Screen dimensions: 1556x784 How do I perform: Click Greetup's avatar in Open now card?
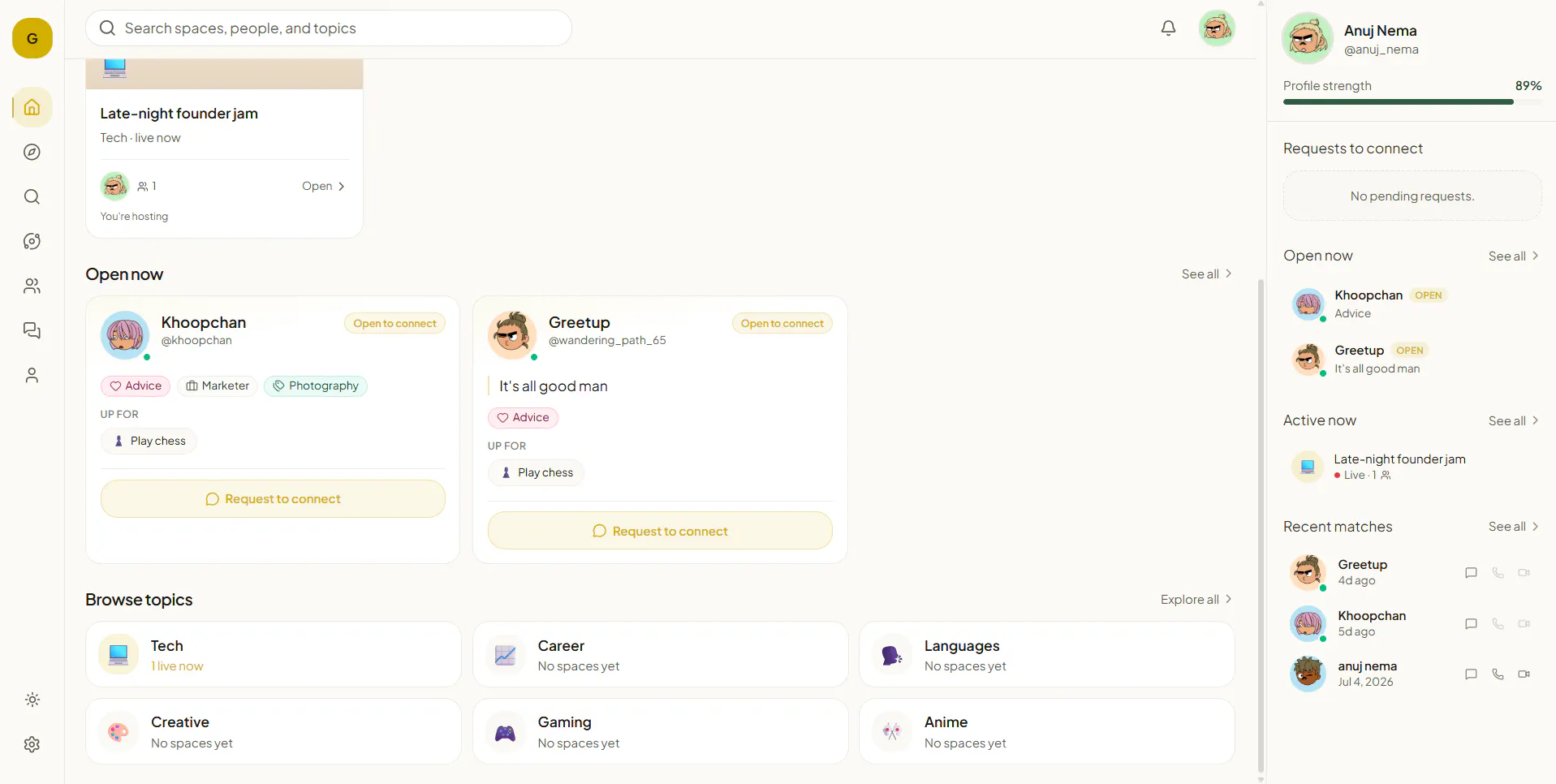pyautogui.click(x=512, y=335)
